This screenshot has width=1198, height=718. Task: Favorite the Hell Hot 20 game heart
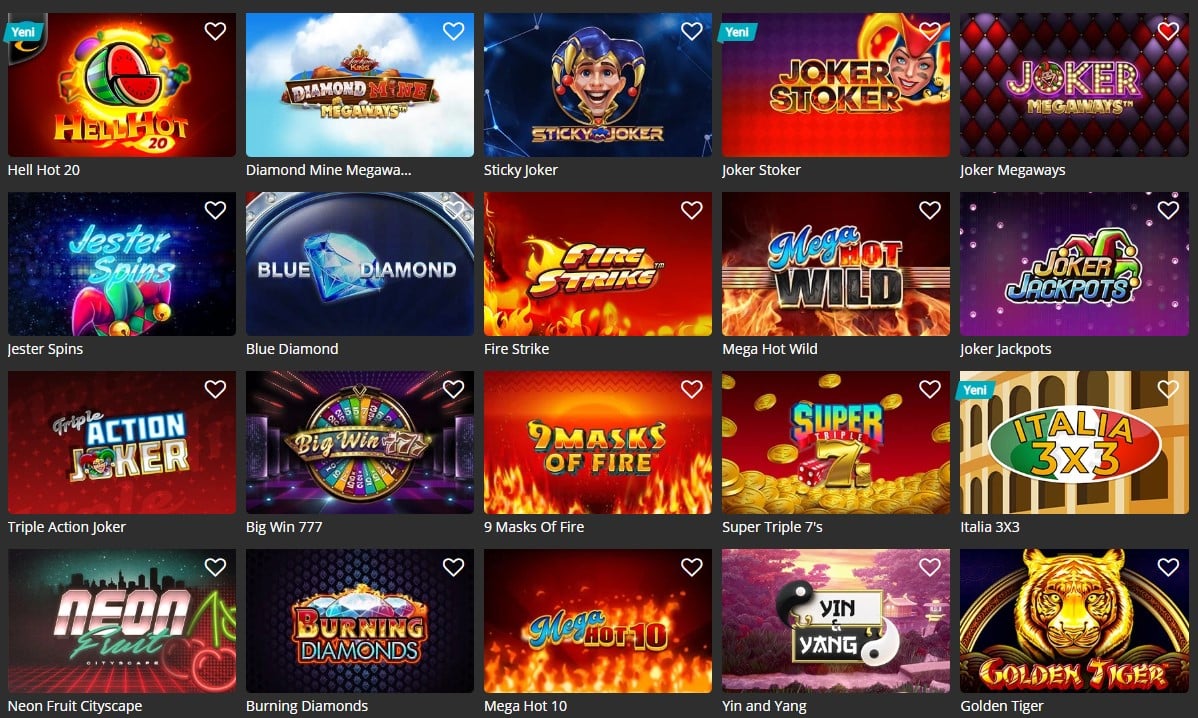pos(215,31)
